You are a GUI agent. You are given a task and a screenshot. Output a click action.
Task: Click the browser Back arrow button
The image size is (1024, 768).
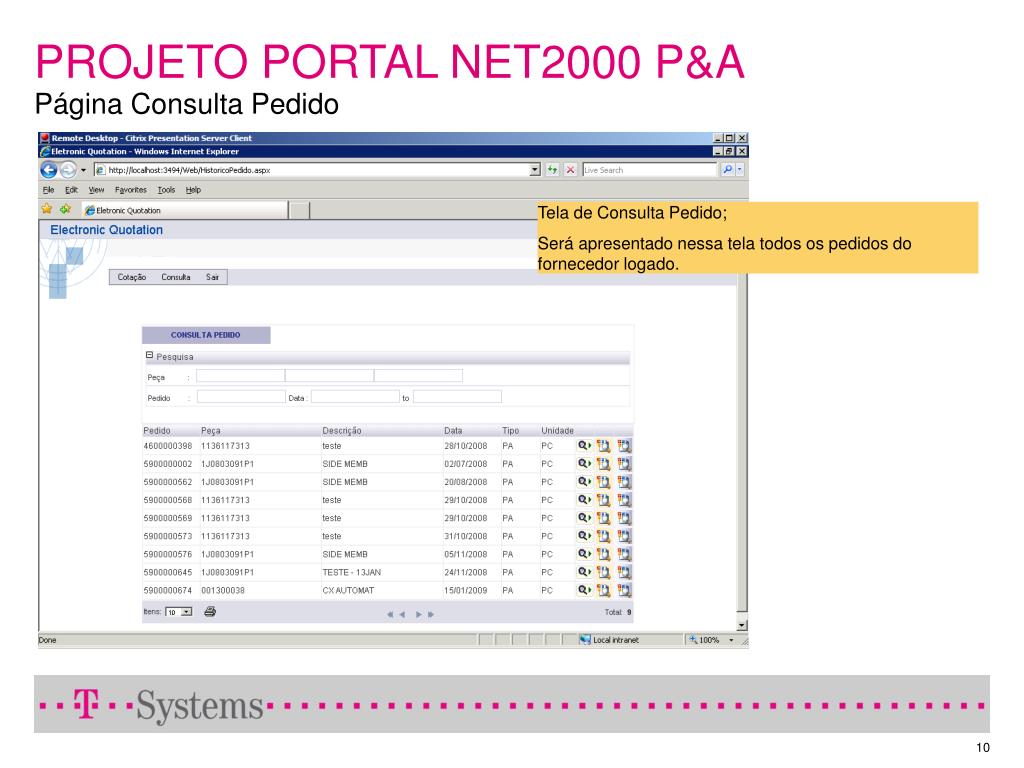(49, 170)
